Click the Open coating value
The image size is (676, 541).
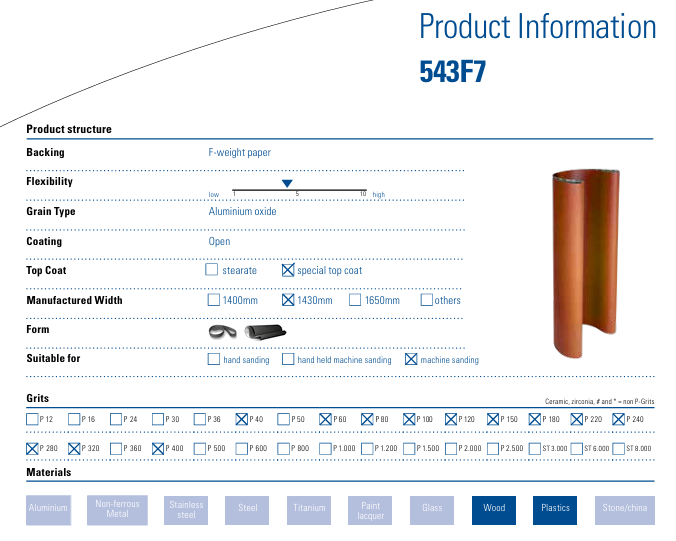[x=219, y=241]
